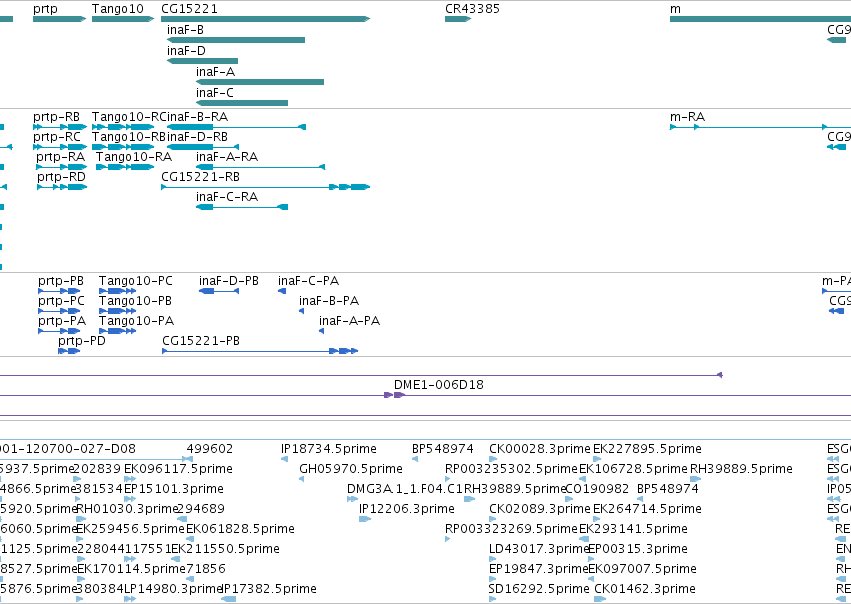
Task: Select the 294689 EST label
Action: (201, 509)
